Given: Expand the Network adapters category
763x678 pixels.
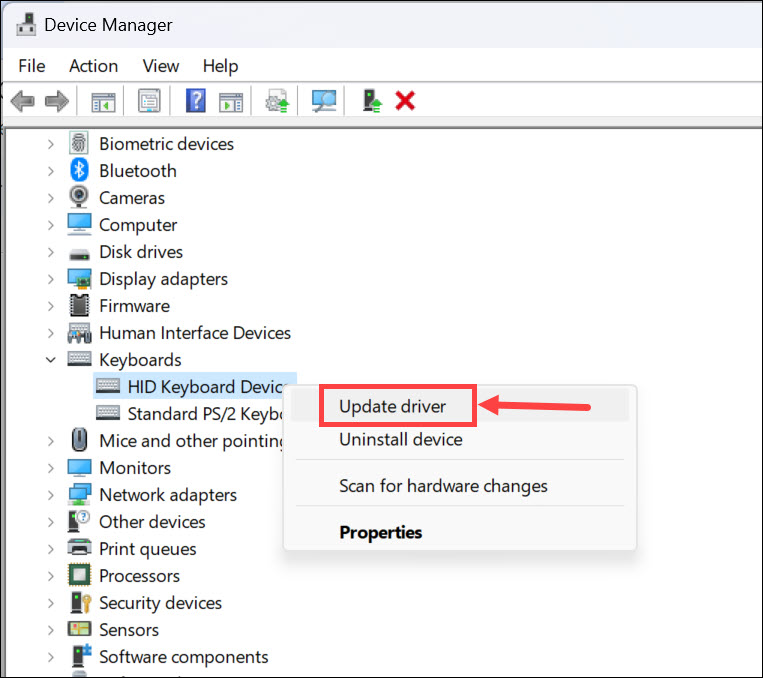Looking at the screenshot, I should point(50,495).
